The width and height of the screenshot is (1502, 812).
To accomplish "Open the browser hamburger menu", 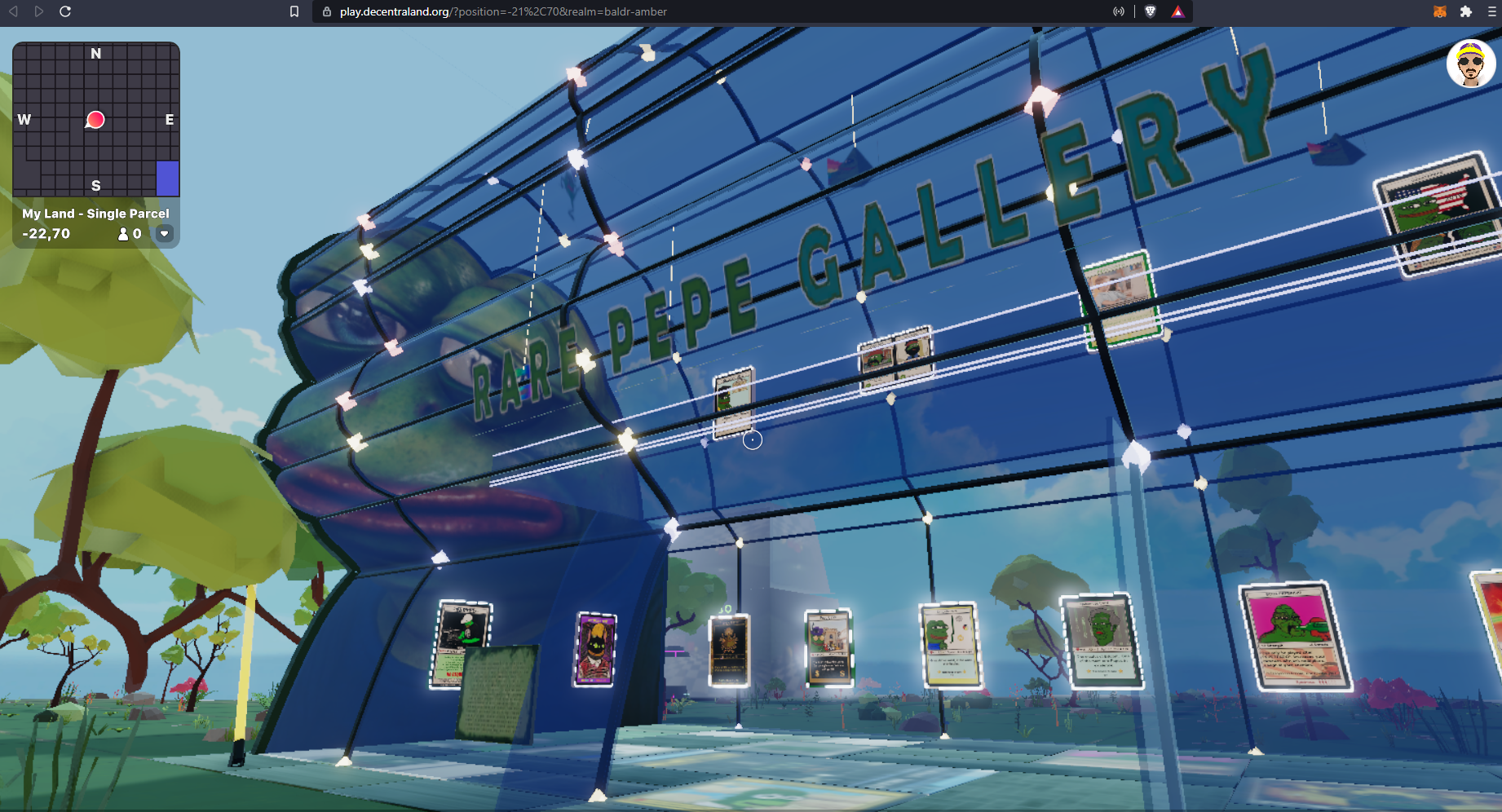I will coord(1492,11).
